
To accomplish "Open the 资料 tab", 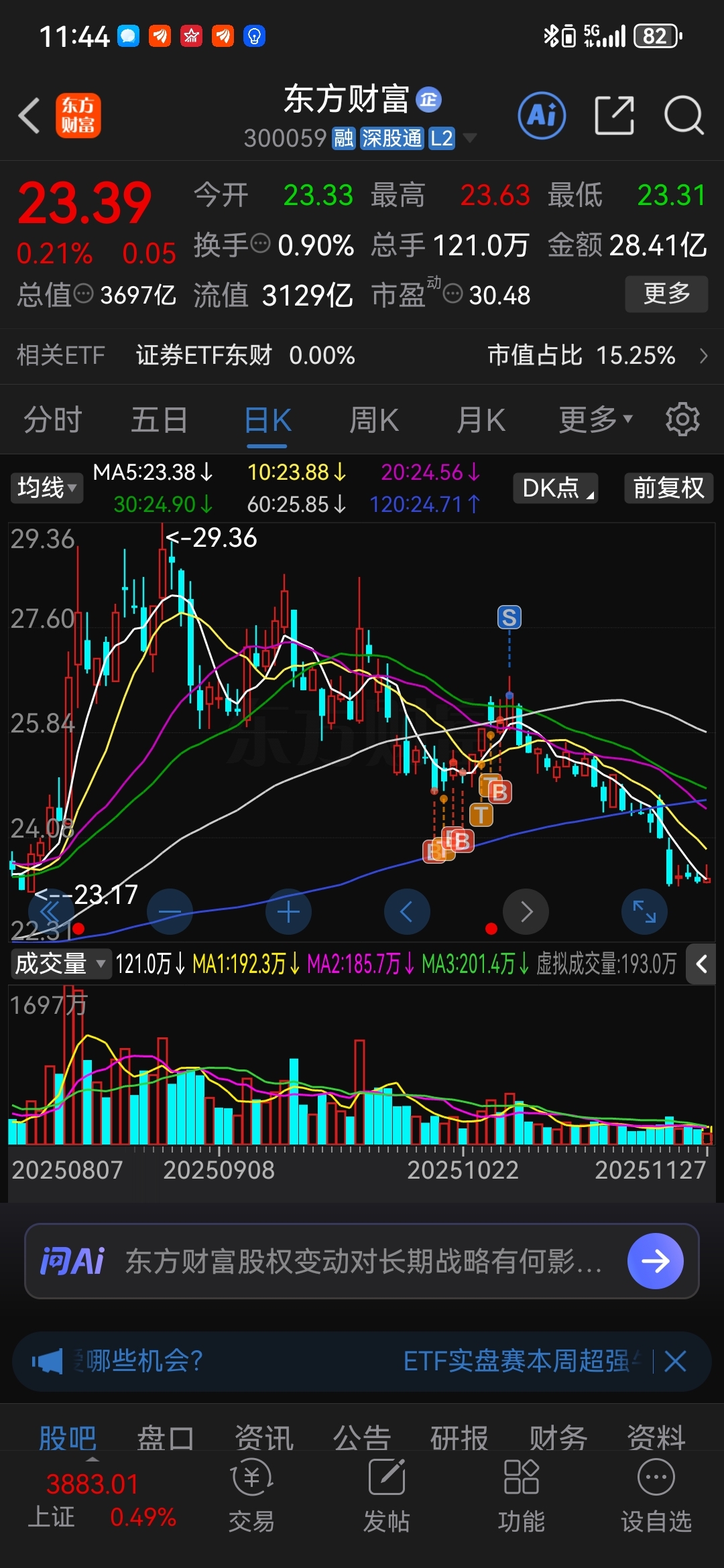I will [x=656, y=1438].
